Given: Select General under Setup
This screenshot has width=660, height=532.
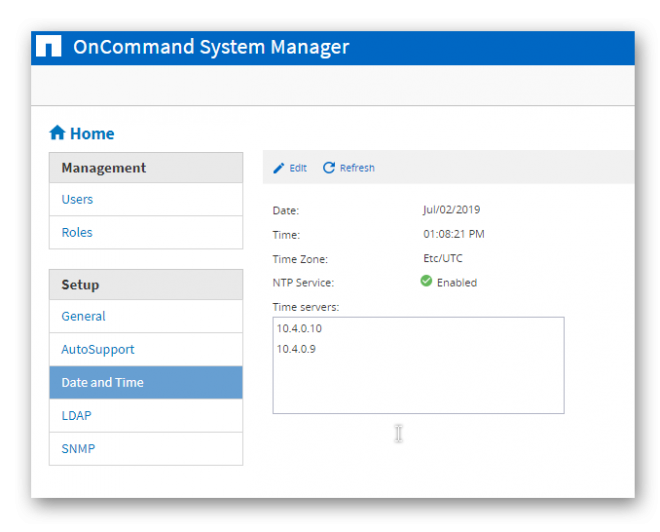Looking at the screenshot, I should pos(146,316).
